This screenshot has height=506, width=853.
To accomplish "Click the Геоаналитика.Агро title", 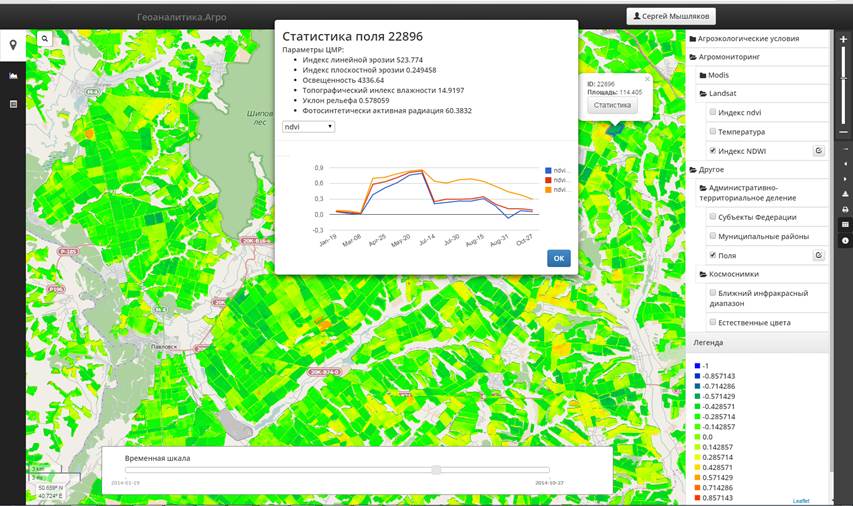I will 182,17.
